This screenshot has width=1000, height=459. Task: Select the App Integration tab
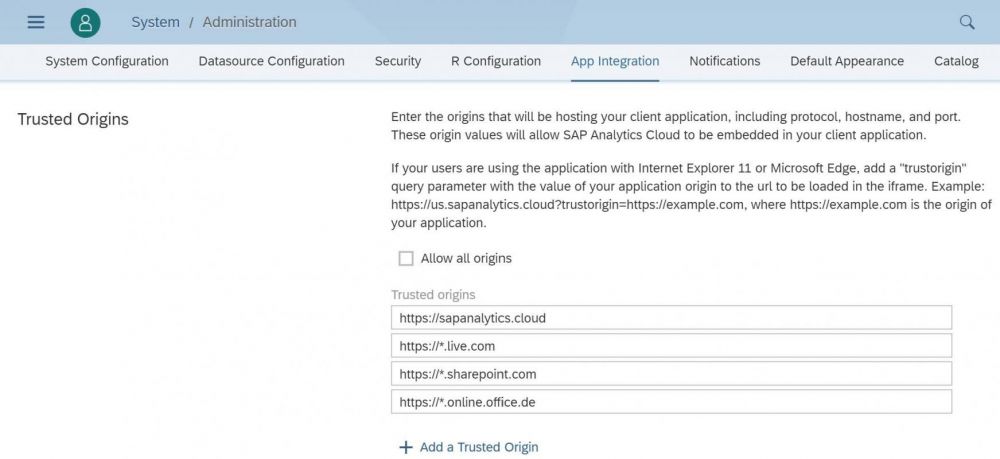tap(615, 61)
